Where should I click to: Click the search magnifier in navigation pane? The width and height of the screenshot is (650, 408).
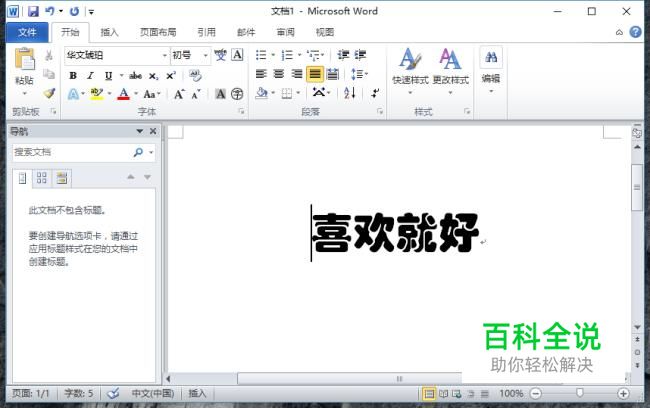(x=138, y=152)
